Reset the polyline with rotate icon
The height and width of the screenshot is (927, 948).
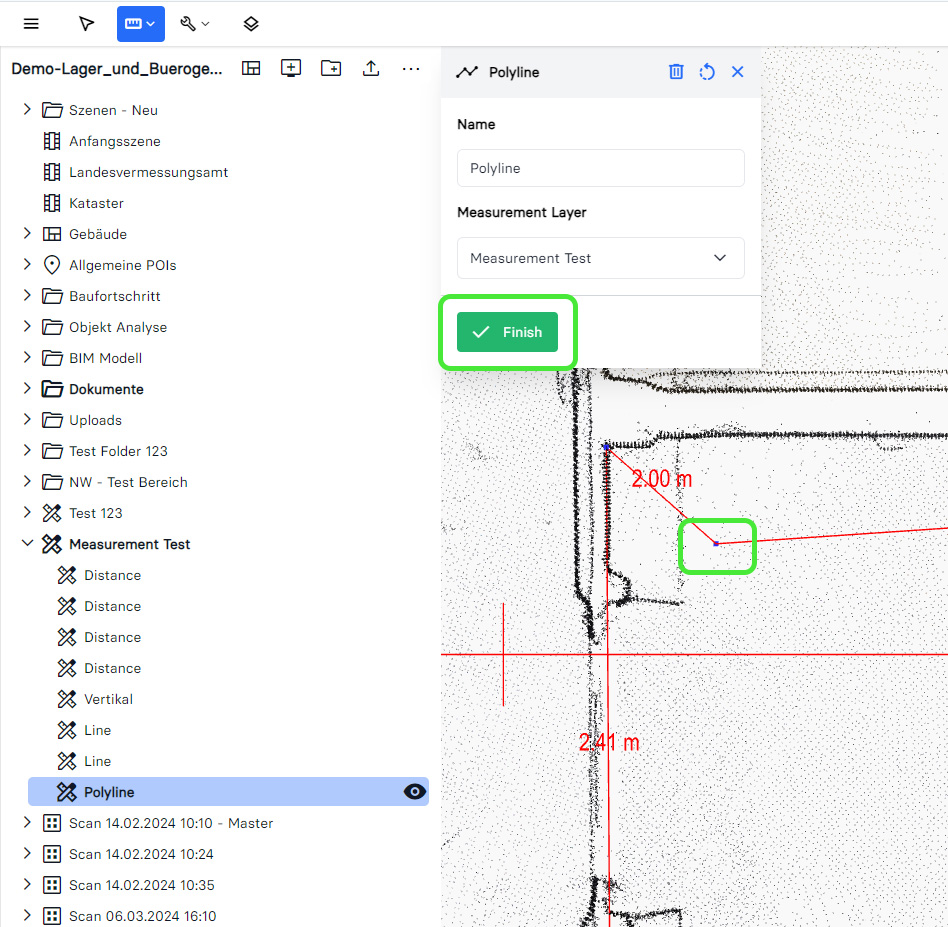[706, 72]
